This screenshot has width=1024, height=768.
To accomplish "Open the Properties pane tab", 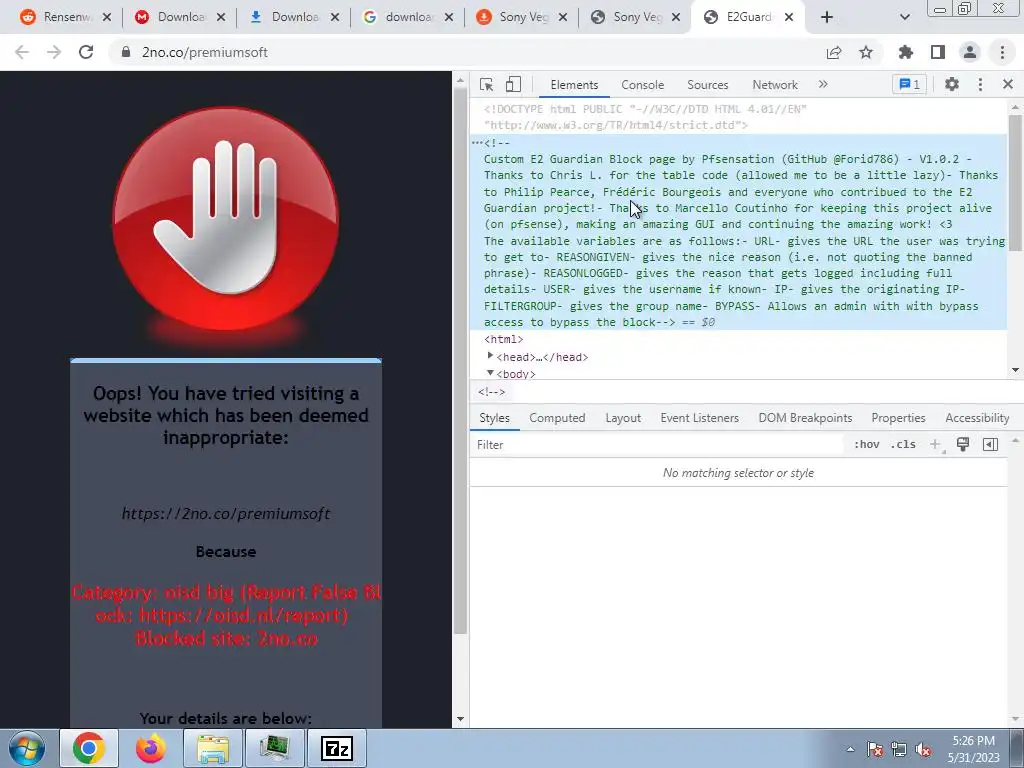I will point(898,418).
